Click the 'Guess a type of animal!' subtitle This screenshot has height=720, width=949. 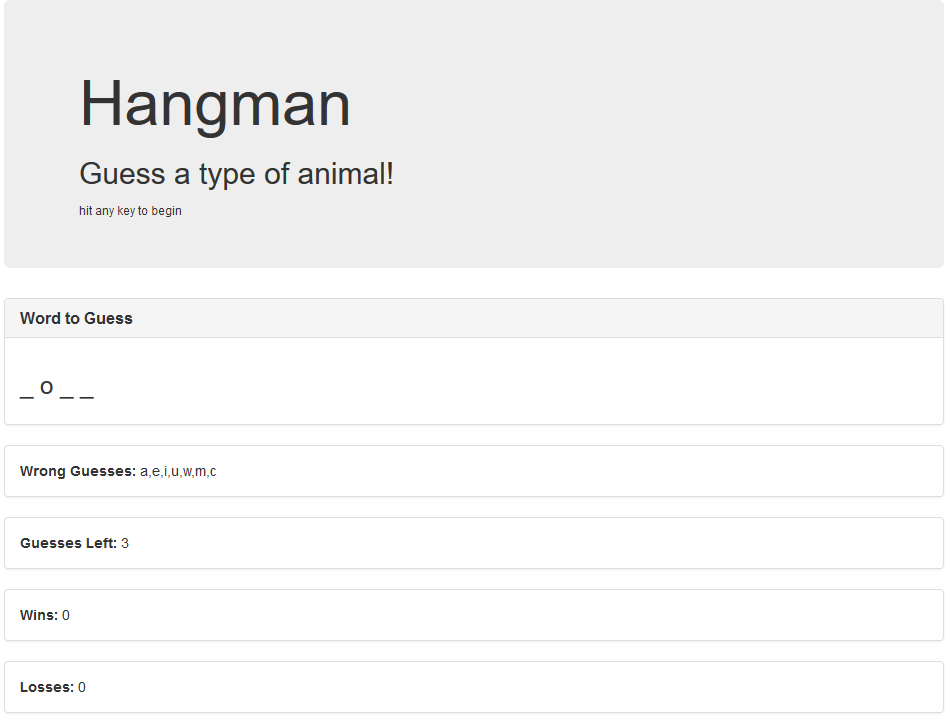[236, 174]
